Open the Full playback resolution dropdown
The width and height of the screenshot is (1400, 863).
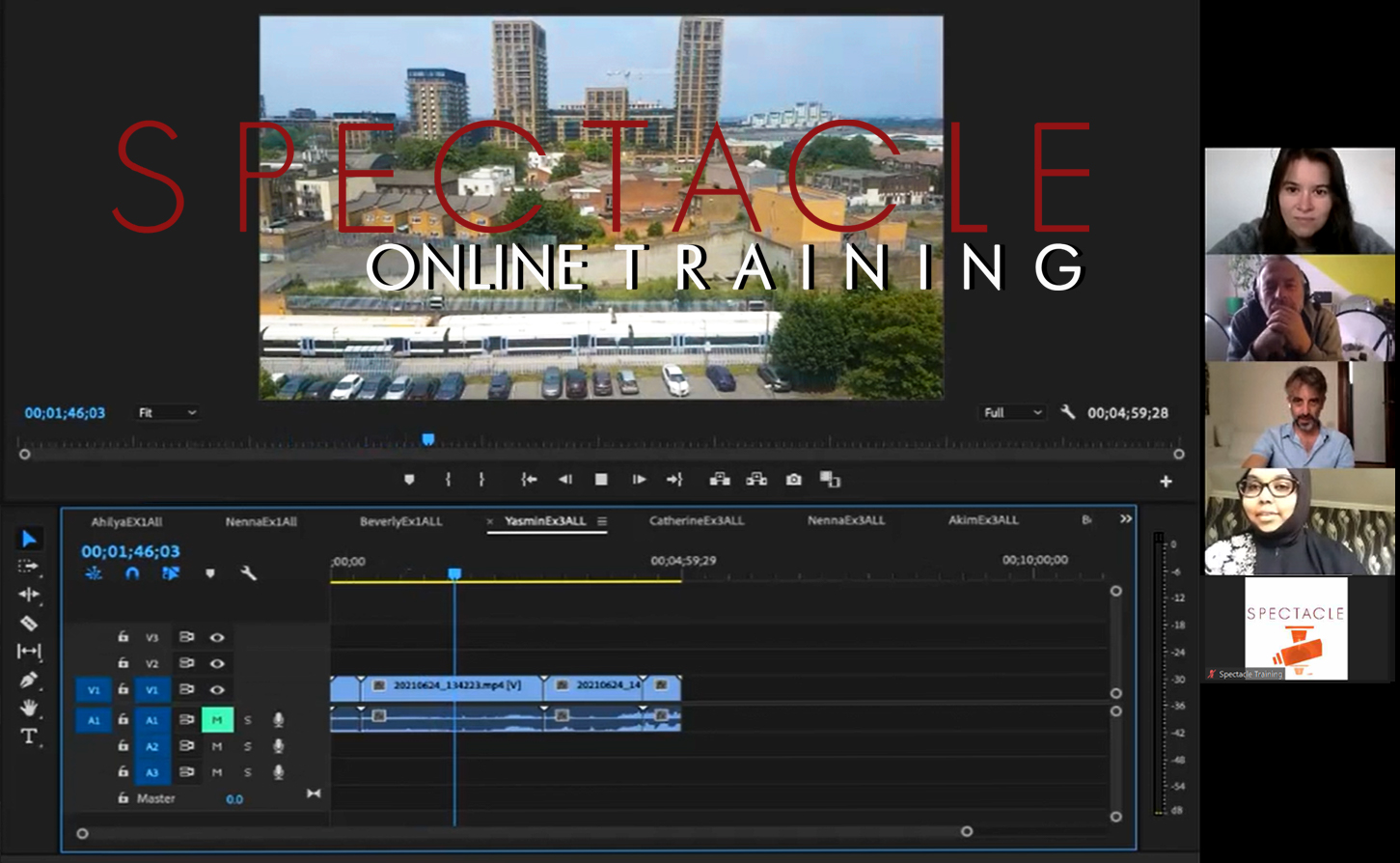click(1011, 413)
